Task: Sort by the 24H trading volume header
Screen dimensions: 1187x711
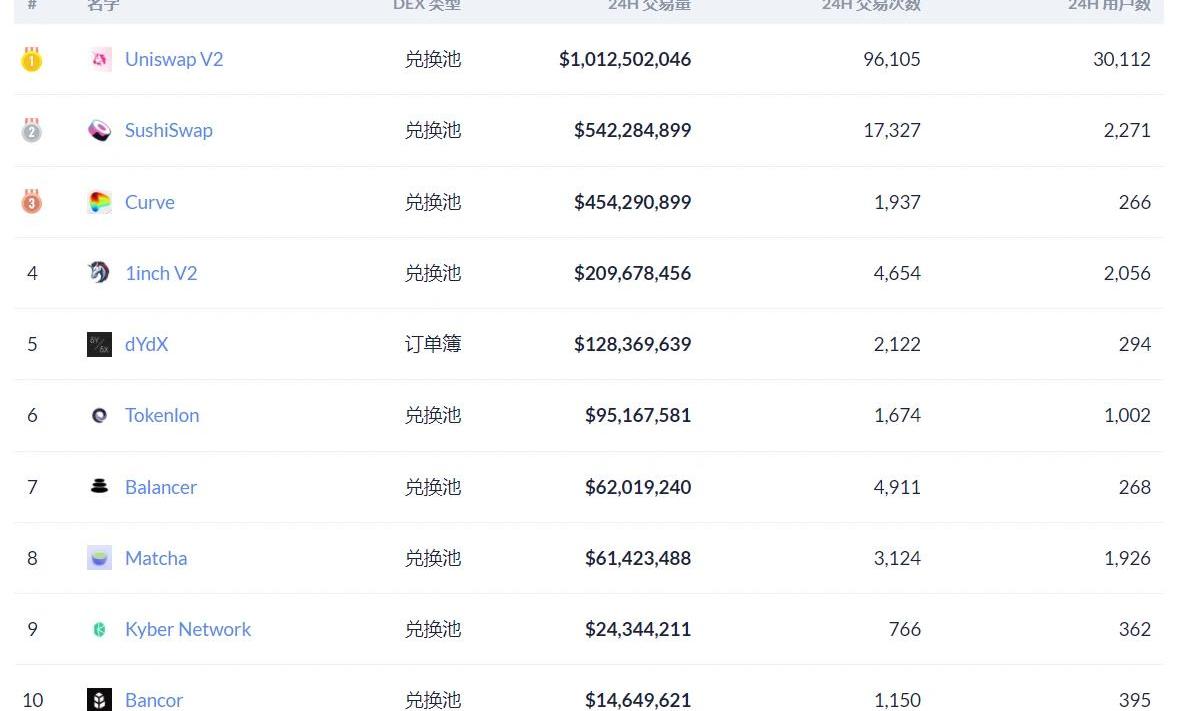Action: (x=649, y=5)
